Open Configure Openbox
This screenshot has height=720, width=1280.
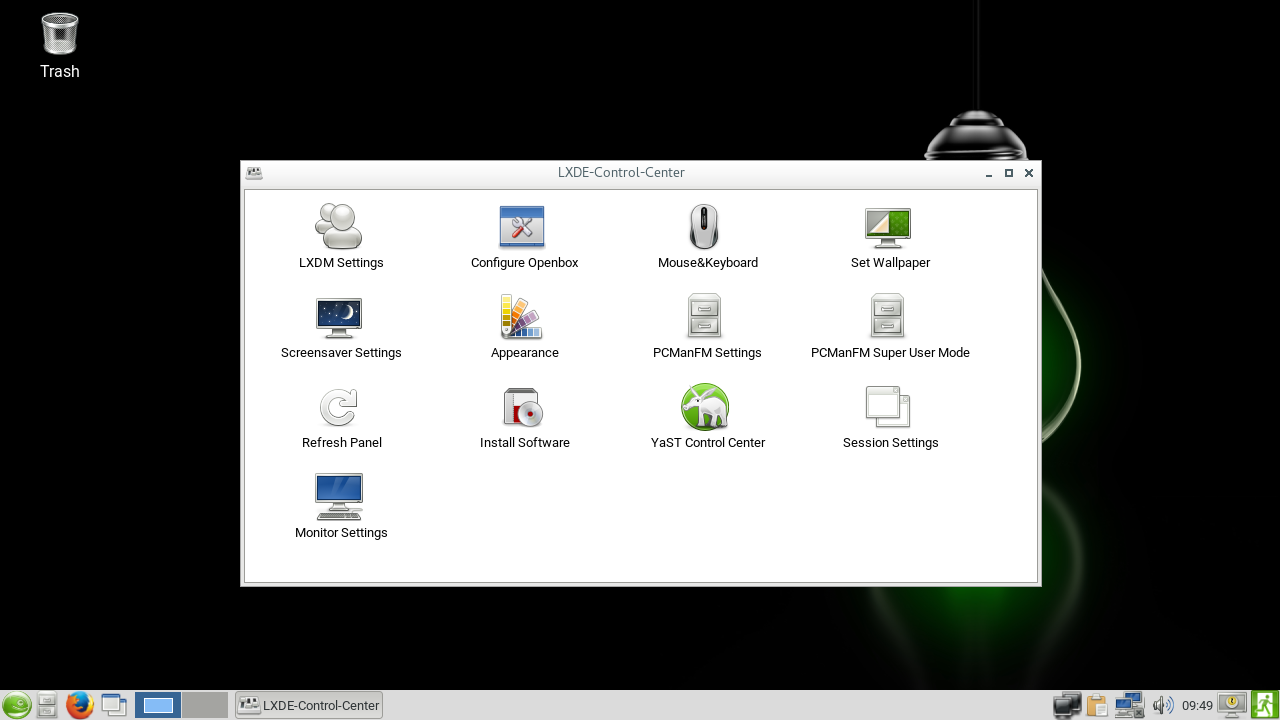[522, 227]
